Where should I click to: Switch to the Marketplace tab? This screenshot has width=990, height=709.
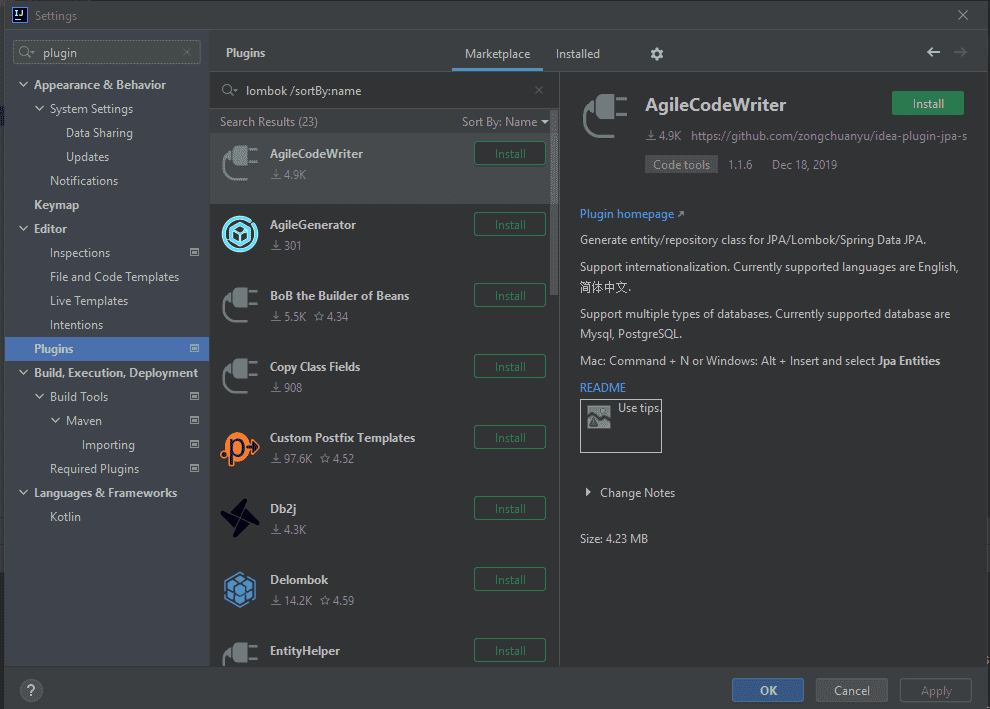[497, 54]
